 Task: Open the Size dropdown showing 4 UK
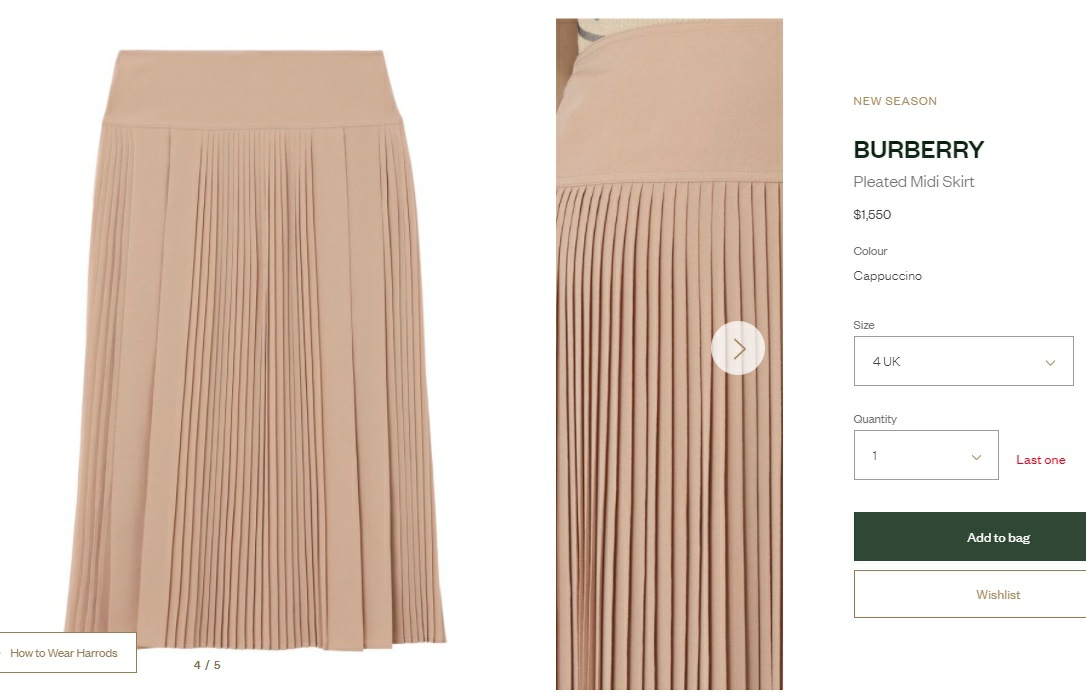pyautogui.click(x=963, y=361)
